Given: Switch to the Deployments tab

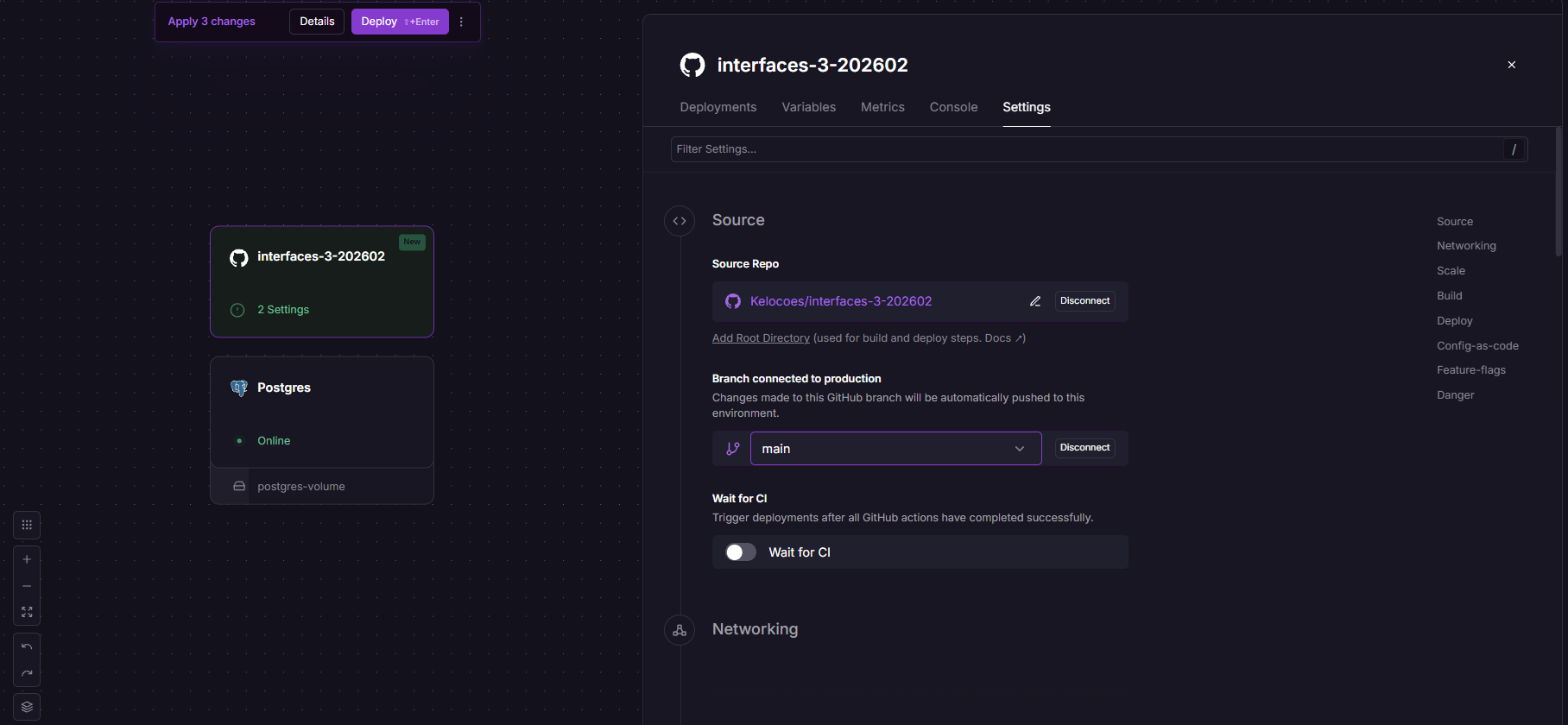Looking at the screenshot, I should [x=718, y=107].
